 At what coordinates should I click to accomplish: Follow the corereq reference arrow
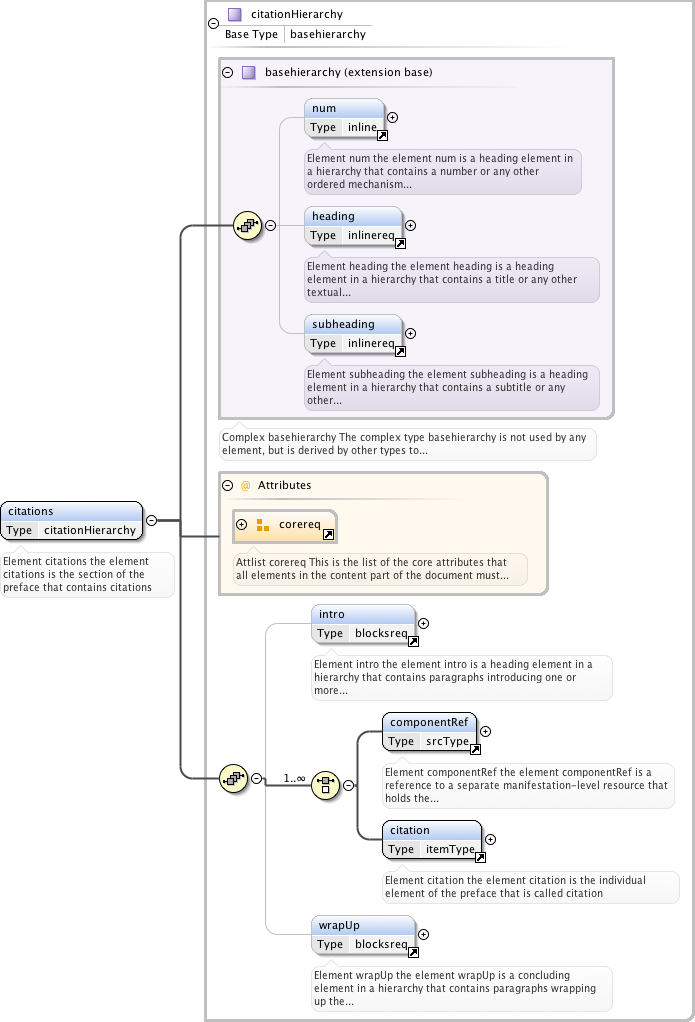329,534
